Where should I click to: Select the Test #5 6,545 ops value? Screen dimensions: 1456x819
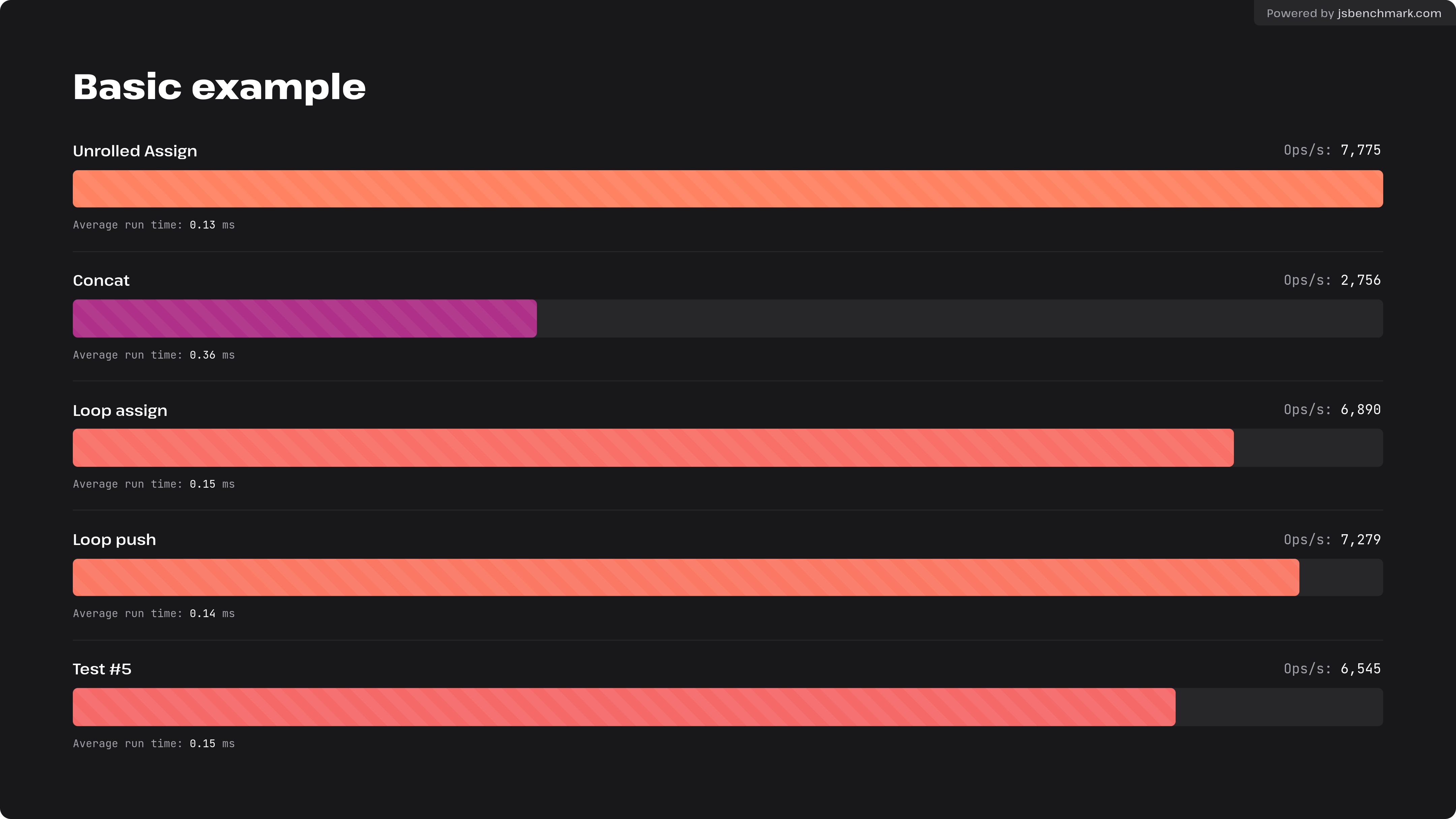[x=1360, y=669]
